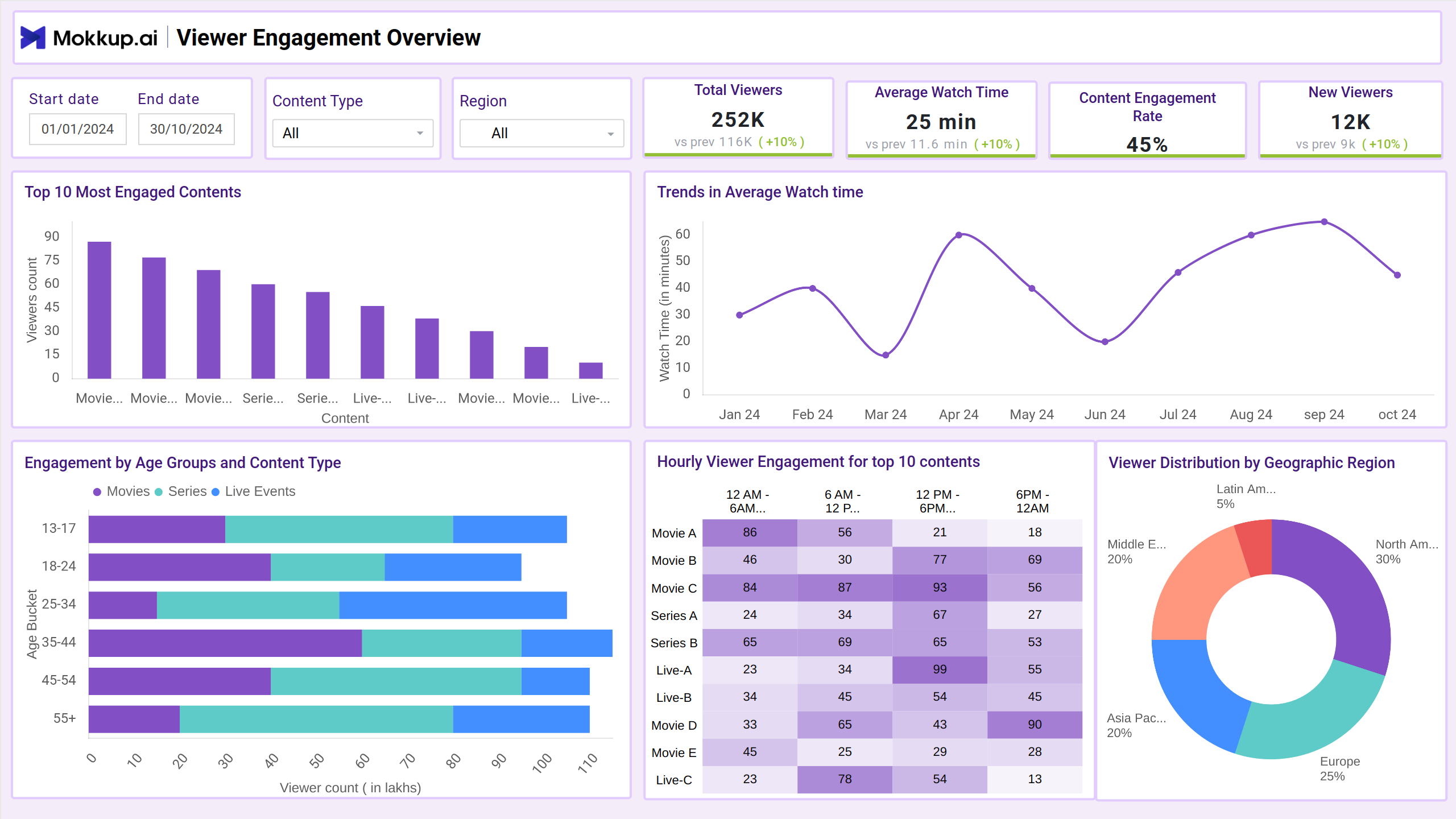Click the Mar 24 point on watch time line
The height and width of the screenshot is (819, 1456).
[x=886, y=355]
